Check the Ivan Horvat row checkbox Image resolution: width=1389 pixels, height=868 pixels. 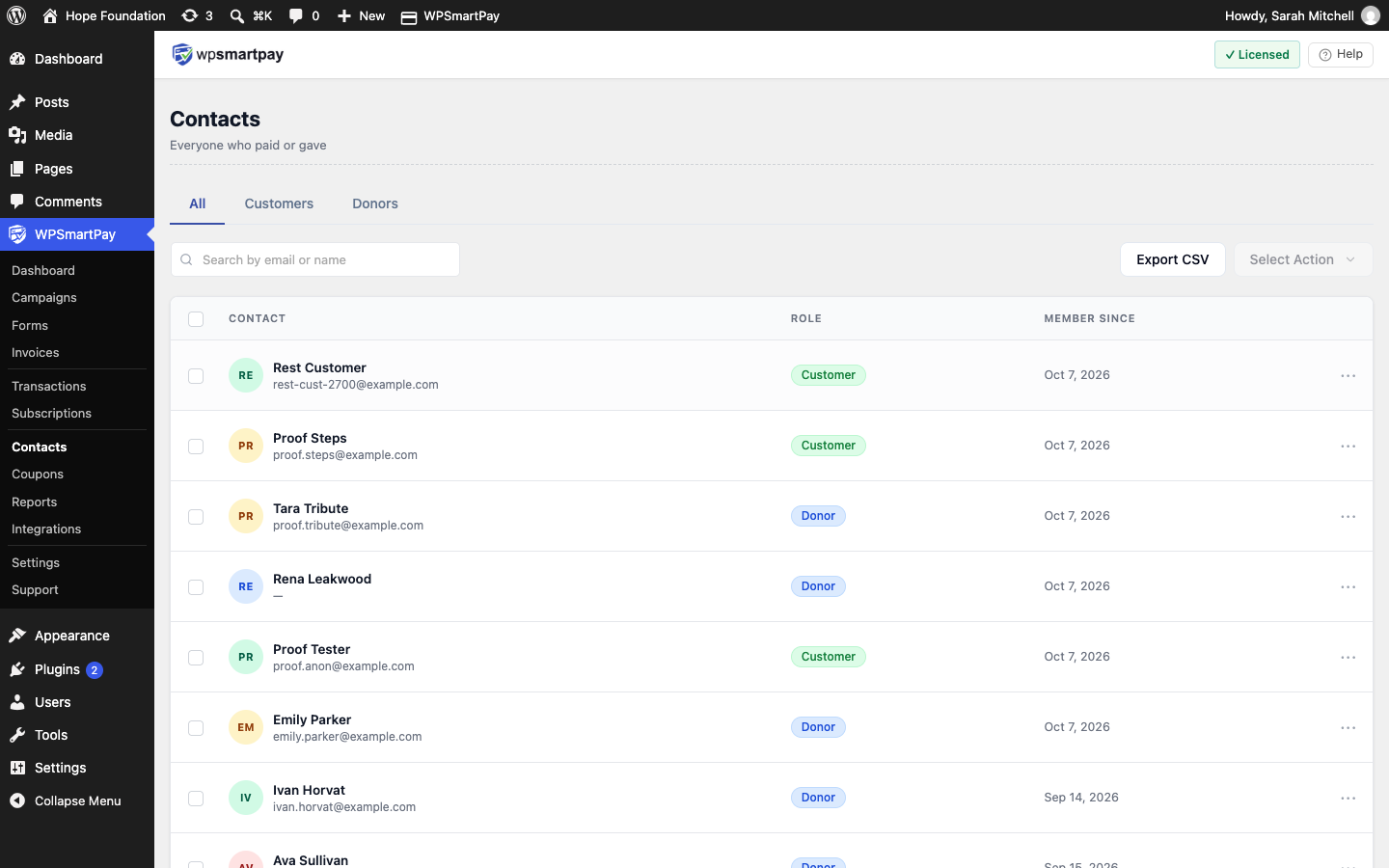click(196, 798)
